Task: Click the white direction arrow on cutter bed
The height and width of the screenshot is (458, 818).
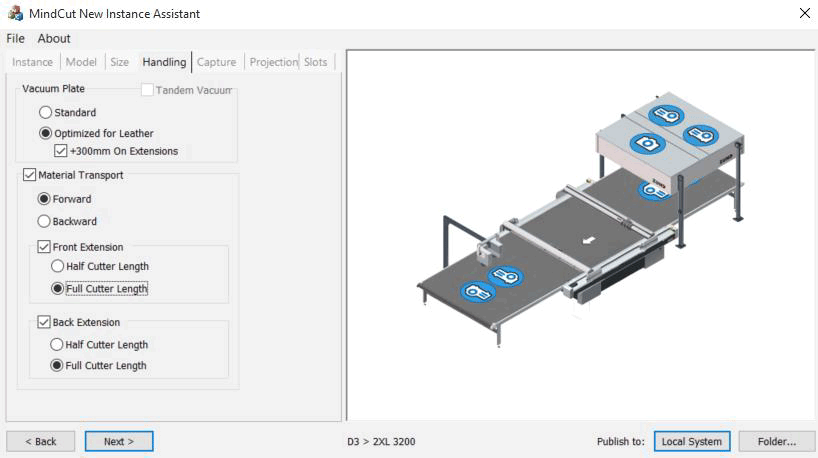Action: click(589, 240)
